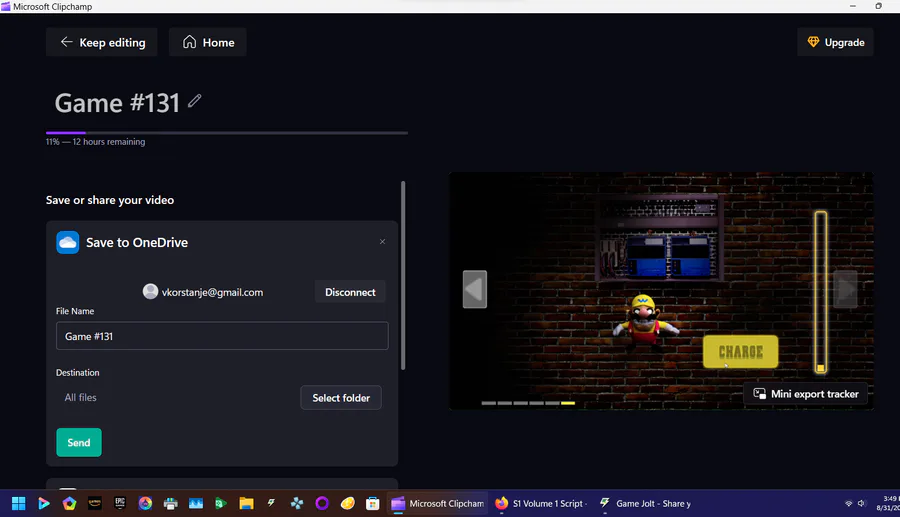The height and width of the screenshot is (517, 900).
Task: Open File Explorer from the taskbar
Action: click(246, 503)
